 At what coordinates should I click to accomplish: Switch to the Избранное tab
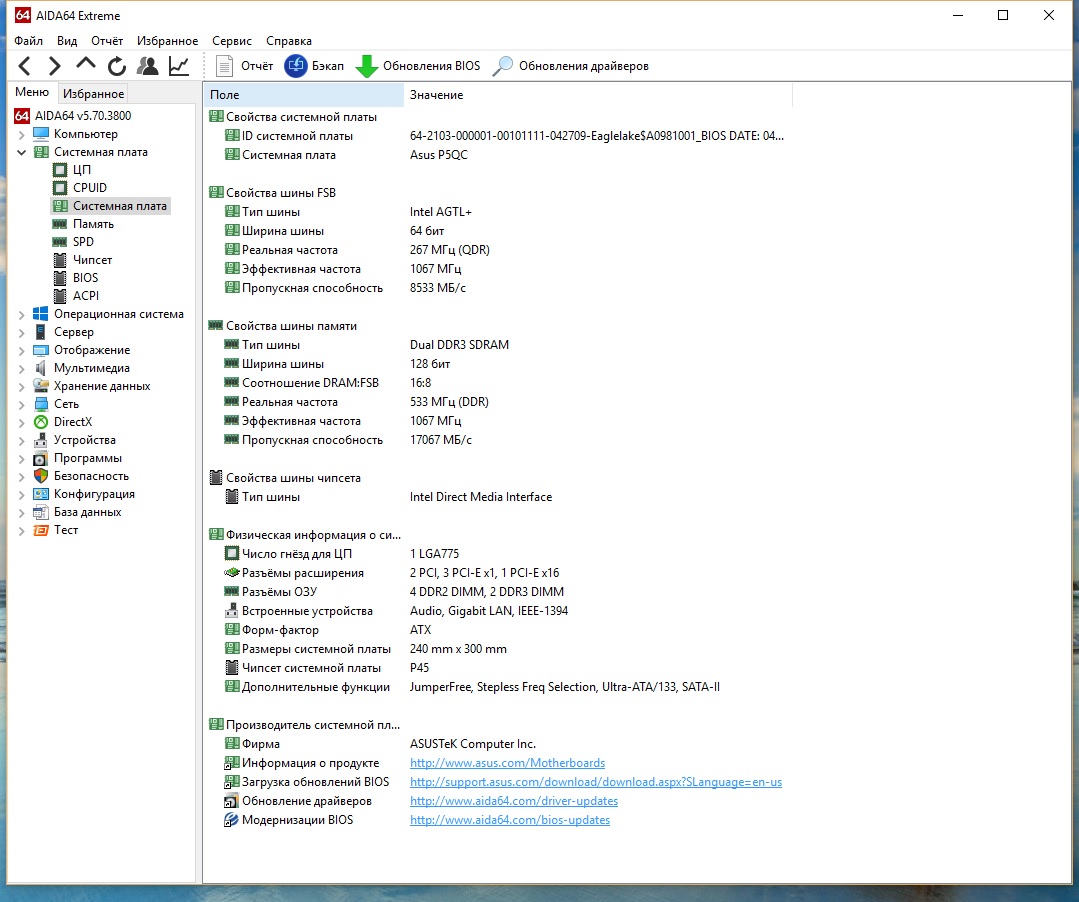pos(93,93)
